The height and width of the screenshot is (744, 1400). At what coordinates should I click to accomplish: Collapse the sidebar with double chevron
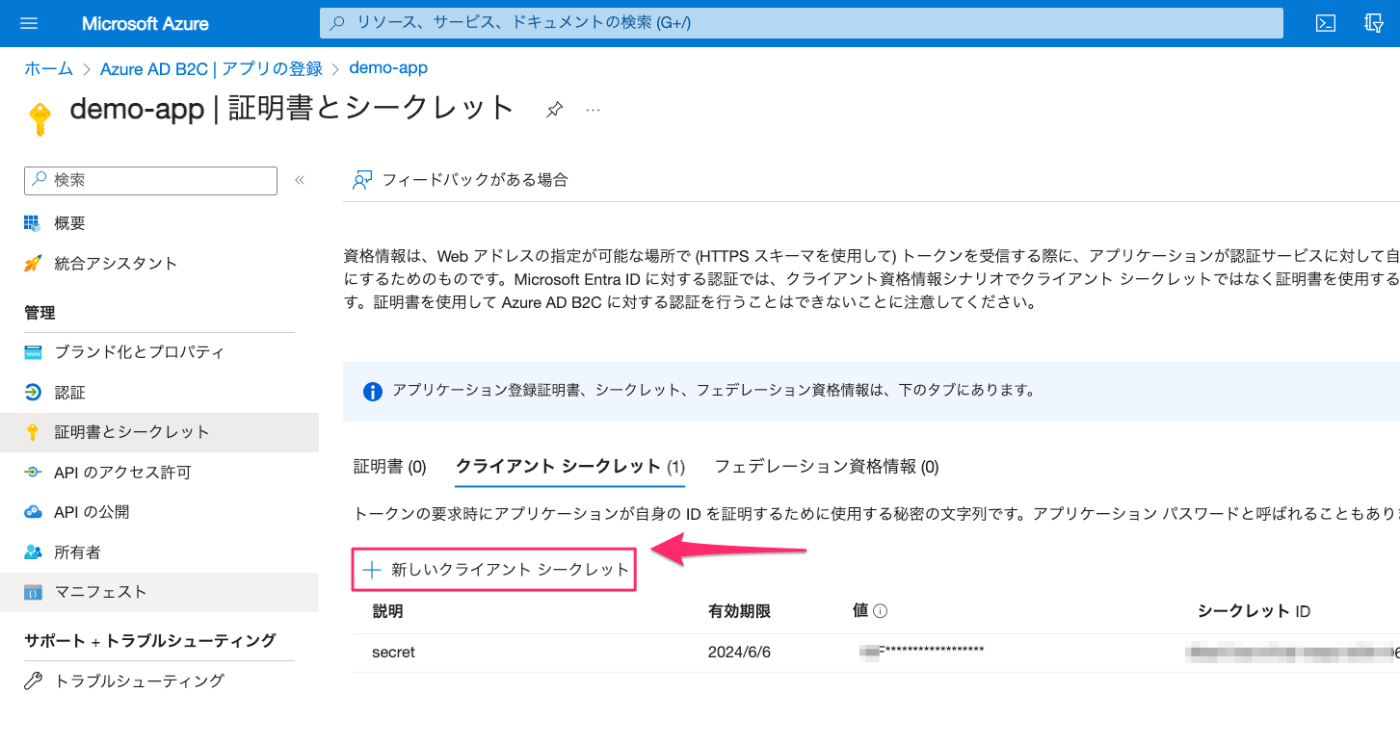tap(299, 181)
